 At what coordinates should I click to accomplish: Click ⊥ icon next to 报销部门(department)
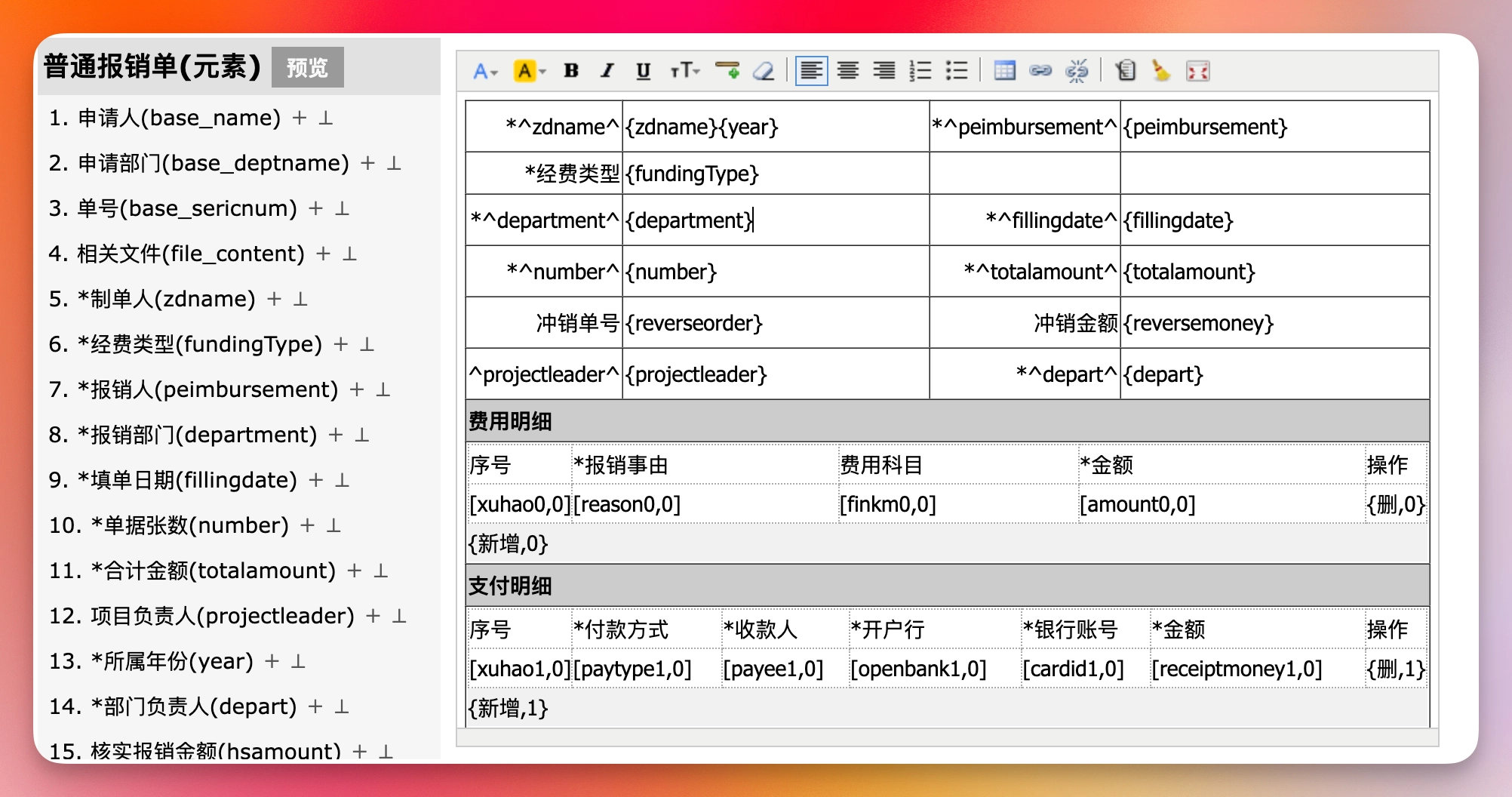tap(362, 435)
